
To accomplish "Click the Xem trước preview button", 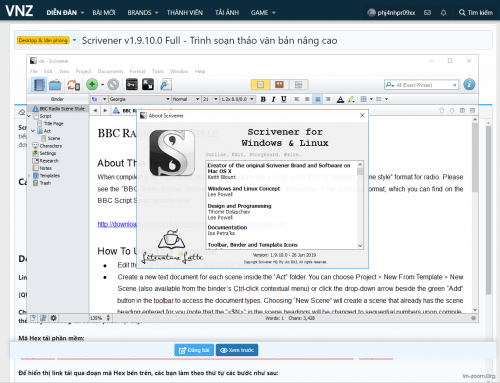I will pos(237,350).
